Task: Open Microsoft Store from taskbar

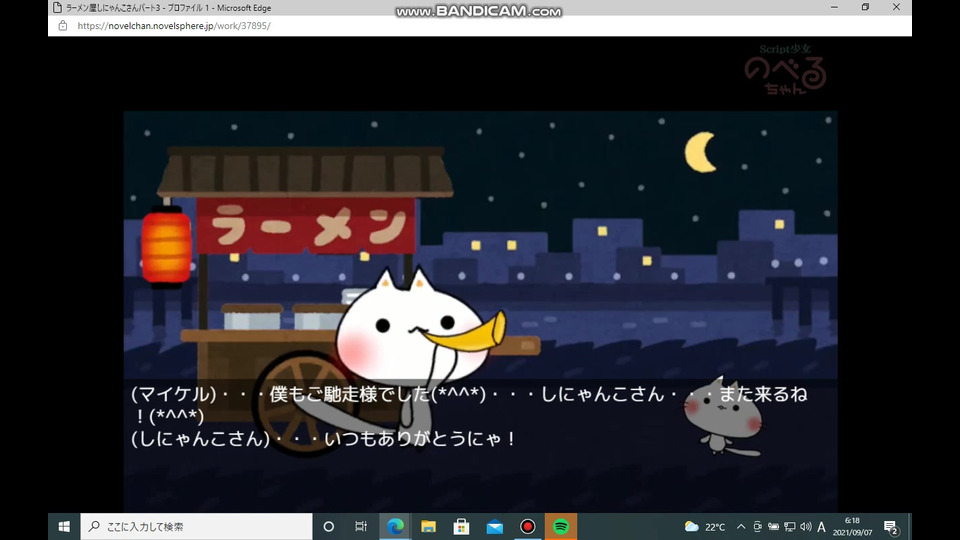Action: point(462,527)
